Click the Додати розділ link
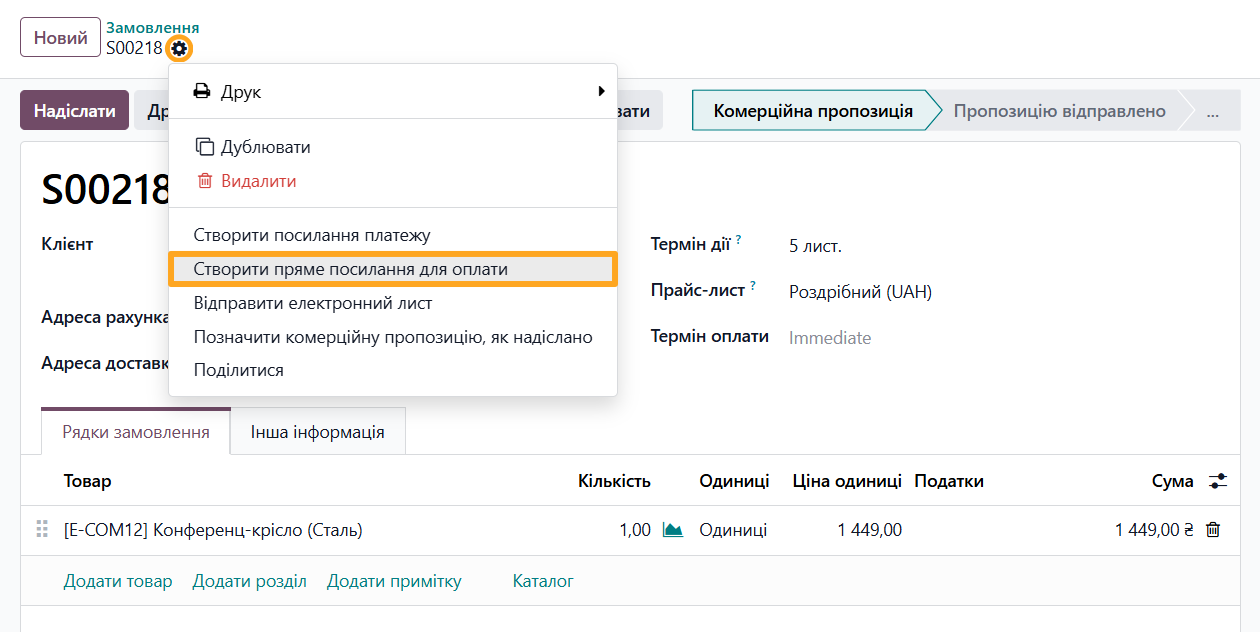Viewport: 1260px width, 632px height. tap(250, 581)
